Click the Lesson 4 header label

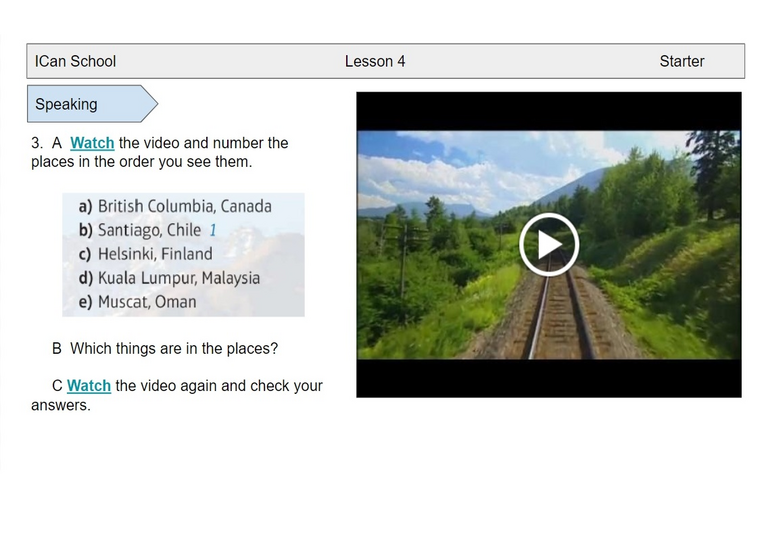tap(375, 61)
